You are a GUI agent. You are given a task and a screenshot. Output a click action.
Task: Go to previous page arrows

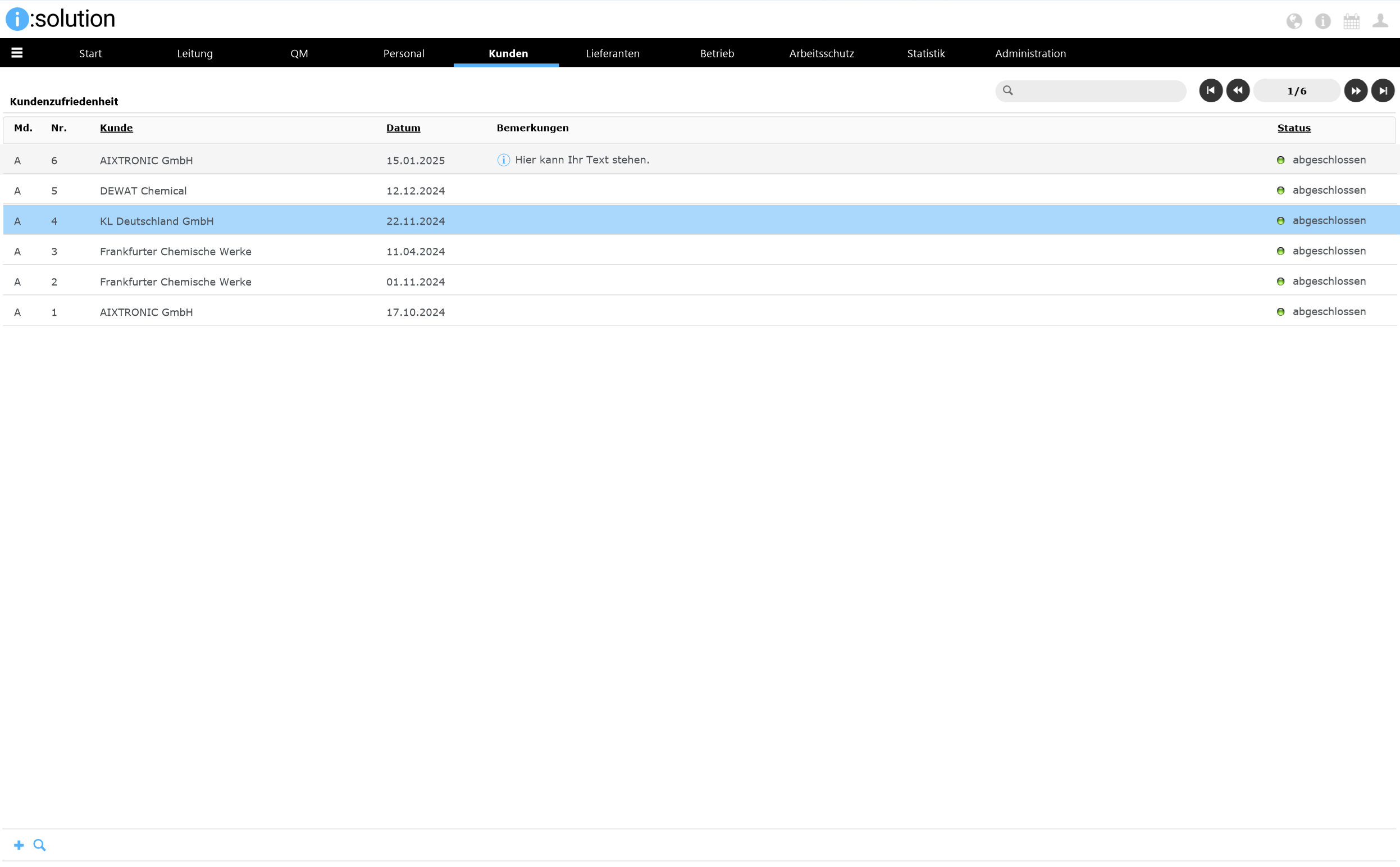[x=1237, y=90]
